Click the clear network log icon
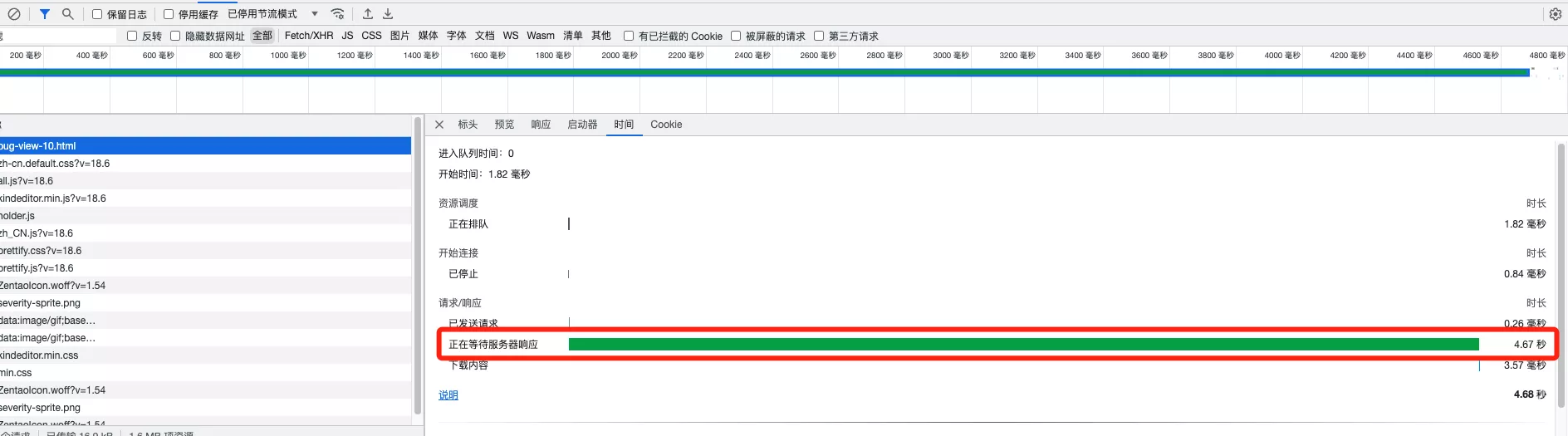 [x=14, y=14]
